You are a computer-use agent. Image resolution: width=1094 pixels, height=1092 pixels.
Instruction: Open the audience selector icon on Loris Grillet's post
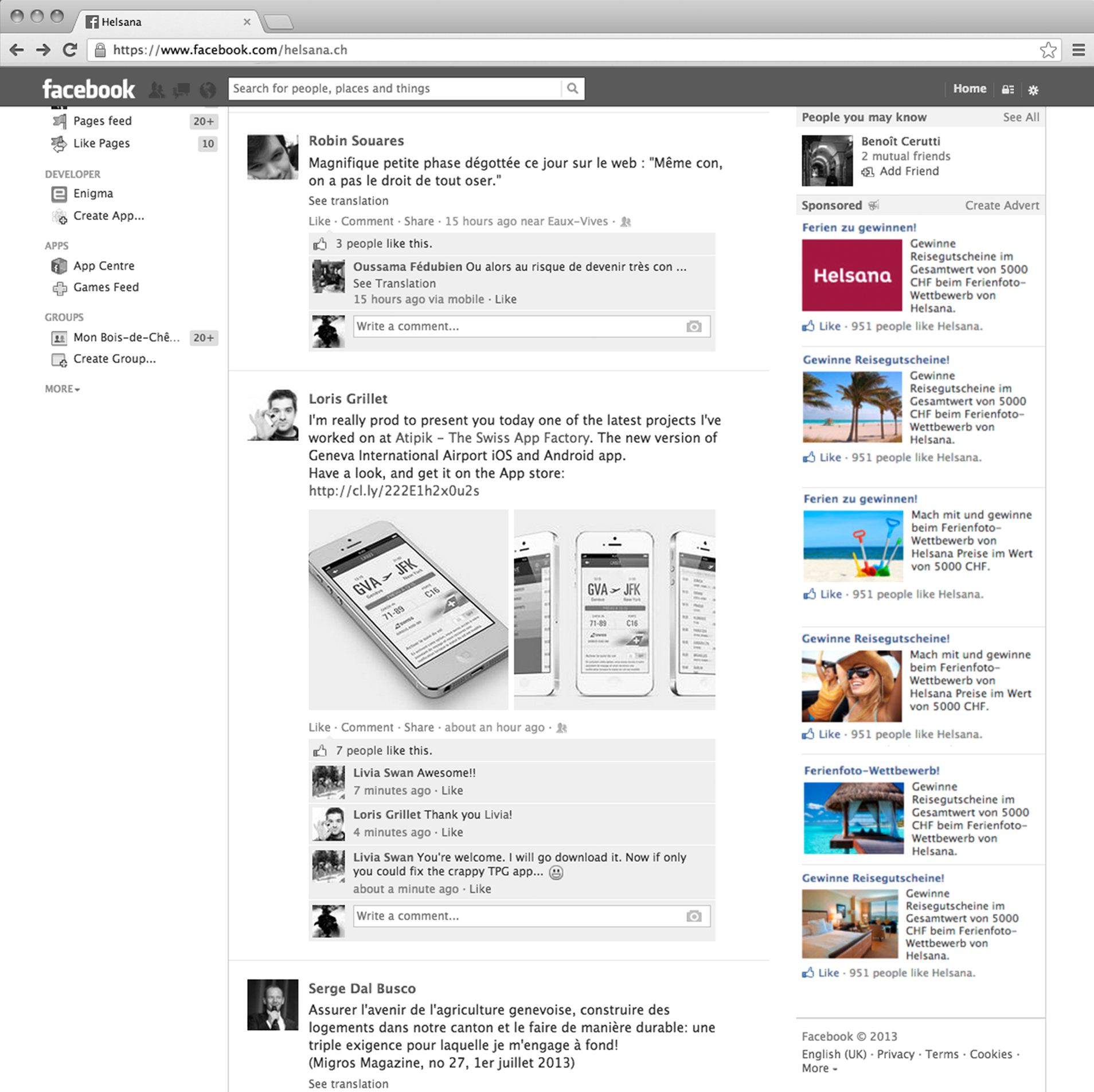click(562, 727)
